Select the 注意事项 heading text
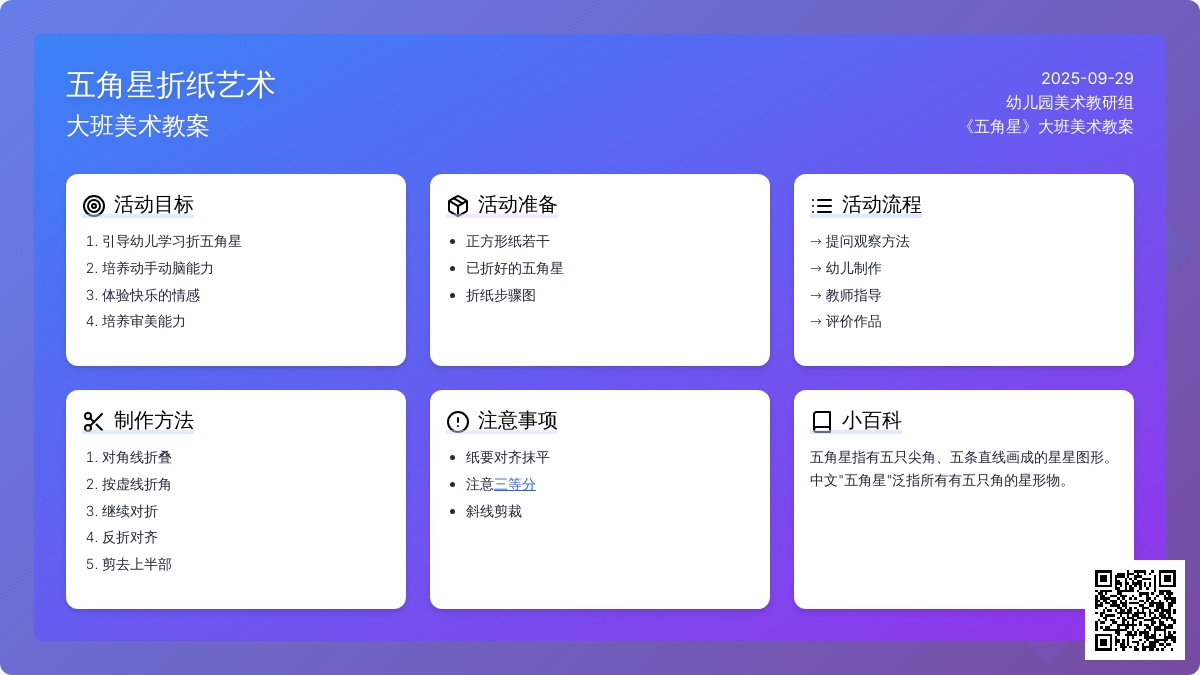1200x675 pixels. point(518,421)
